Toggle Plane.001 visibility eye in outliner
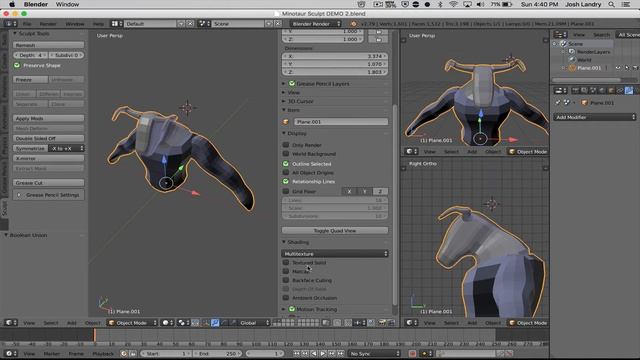 coord(618,68)
